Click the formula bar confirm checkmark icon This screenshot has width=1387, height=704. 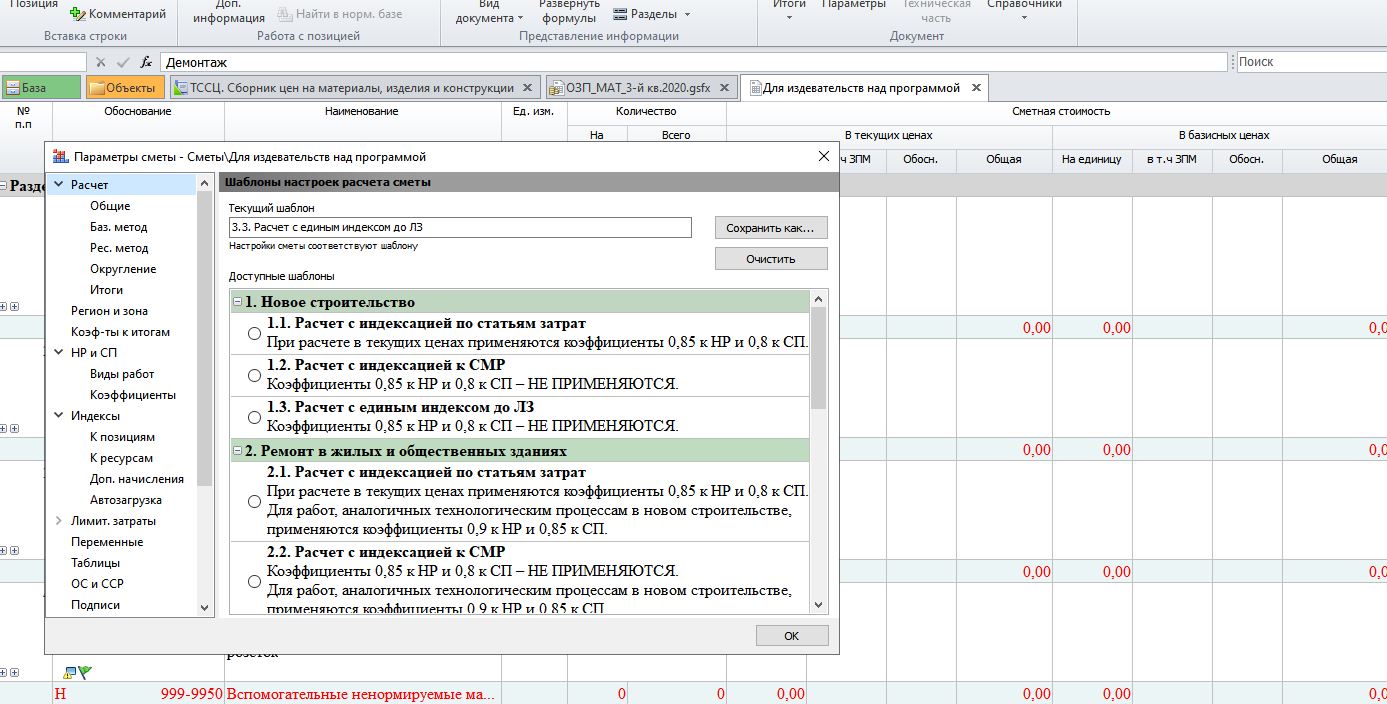coord(123,62)
